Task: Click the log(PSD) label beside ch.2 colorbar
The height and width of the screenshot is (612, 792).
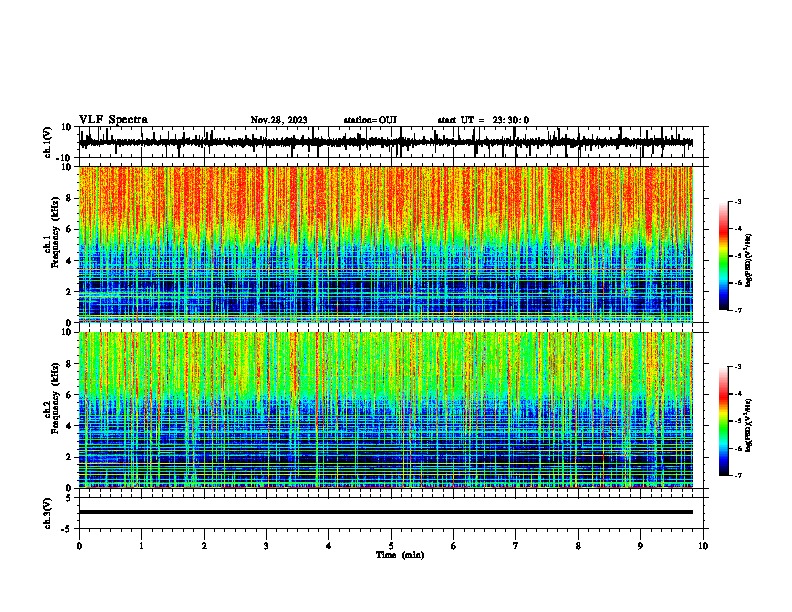Action: tap(749, 425)
